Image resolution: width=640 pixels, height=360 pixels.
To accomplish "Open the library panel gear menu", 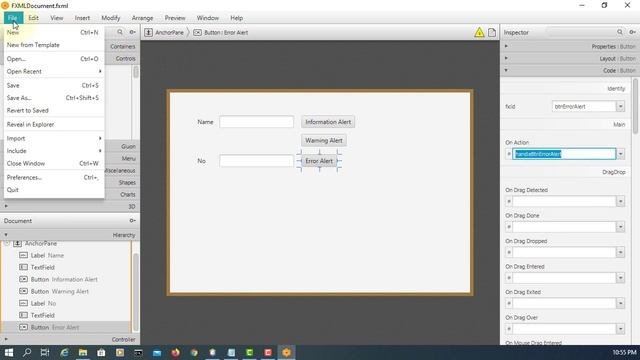I will (x=132, y=32).
